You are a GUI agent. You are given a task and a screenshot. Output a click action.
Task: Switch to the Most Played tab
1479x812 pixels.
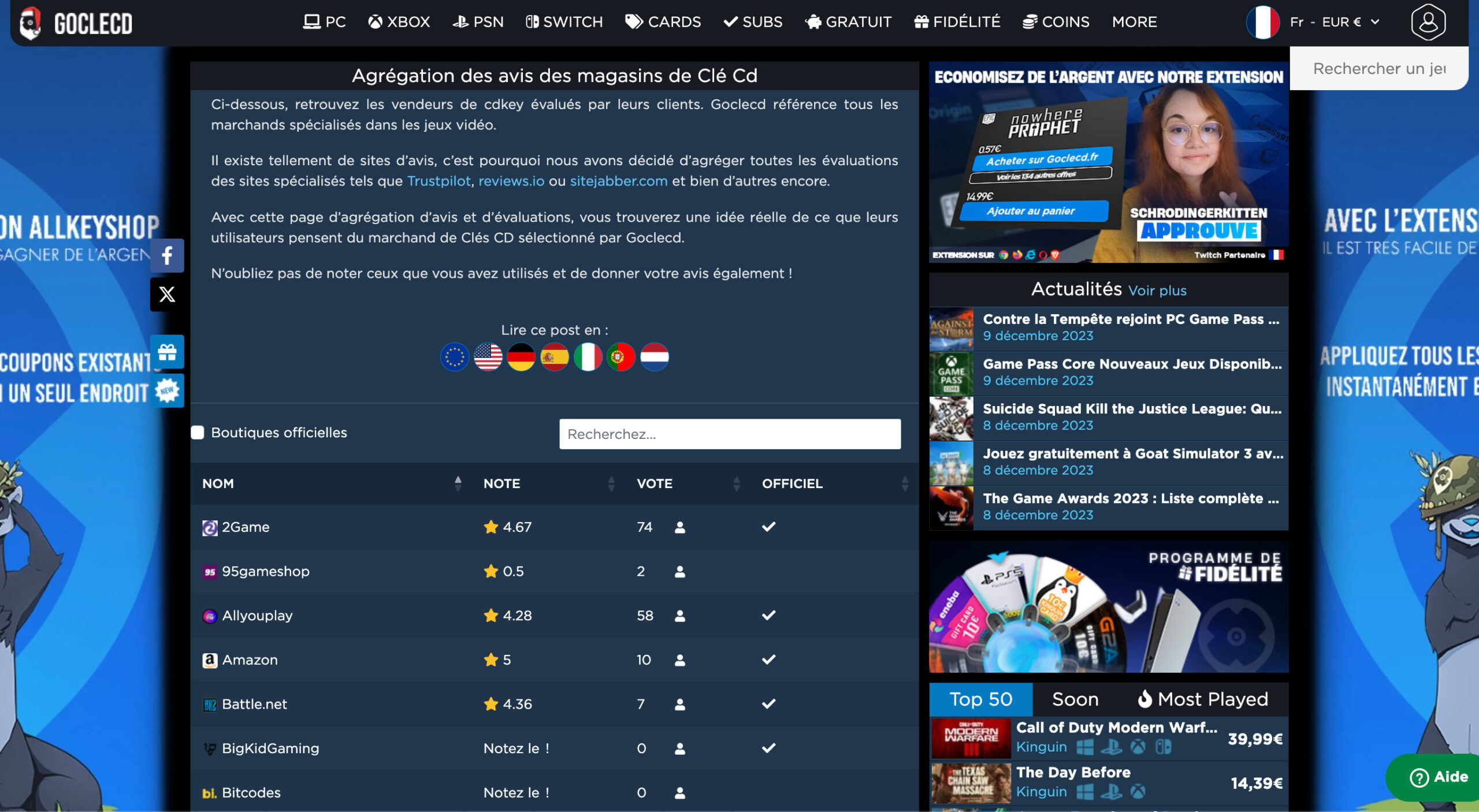tap(1202, 699)
